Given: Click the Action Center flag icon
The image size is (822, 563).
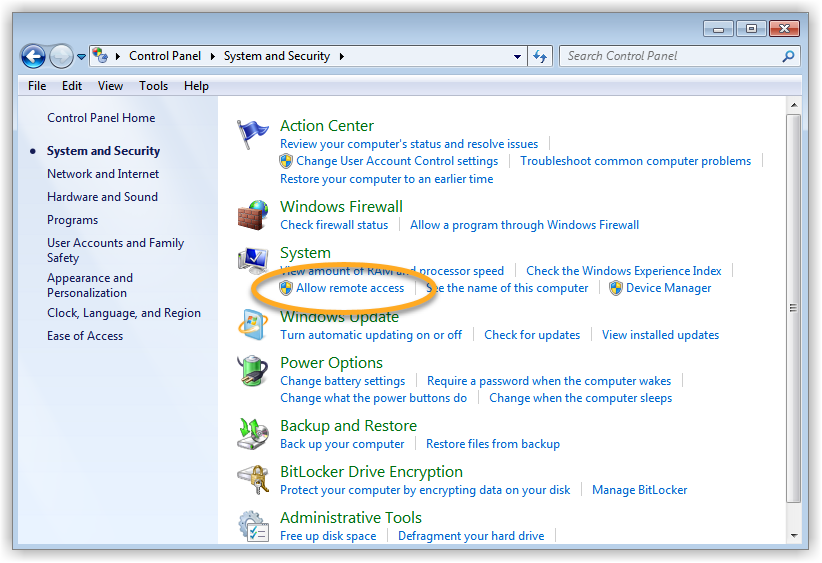Looking at the screenshot, I should coord(253,135).
